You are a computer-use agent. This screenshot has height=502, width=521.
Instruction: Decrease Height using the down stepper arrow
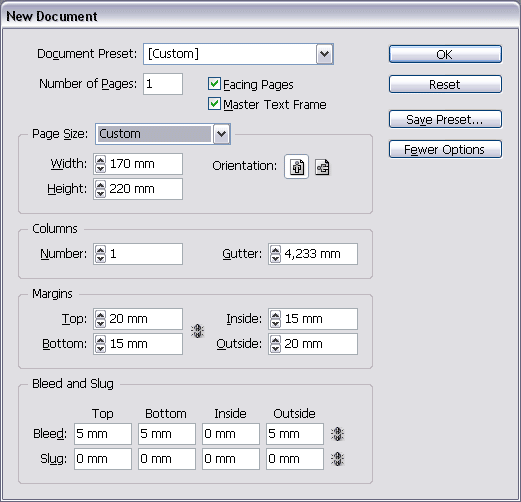tap(100, 193)
